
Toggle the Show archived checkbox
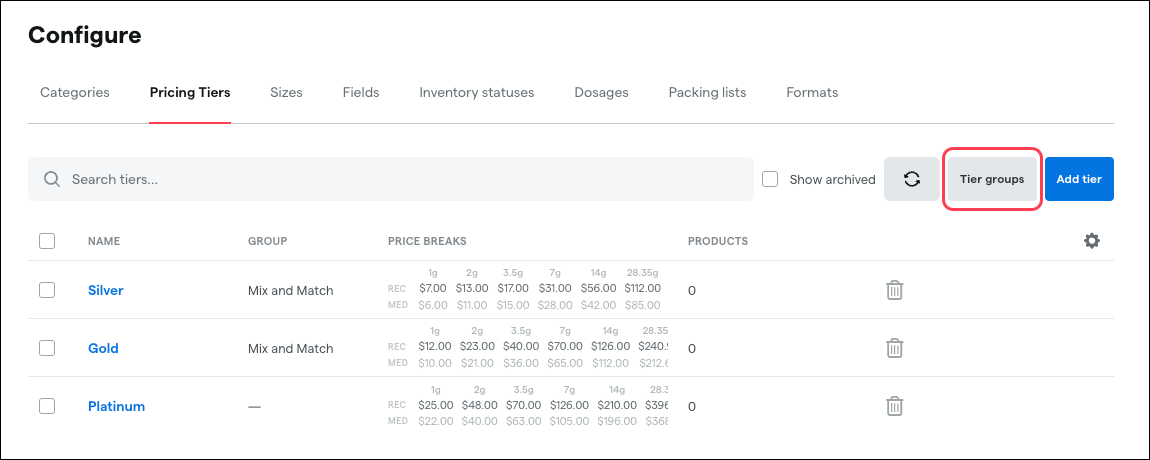(x=770, y=179)
